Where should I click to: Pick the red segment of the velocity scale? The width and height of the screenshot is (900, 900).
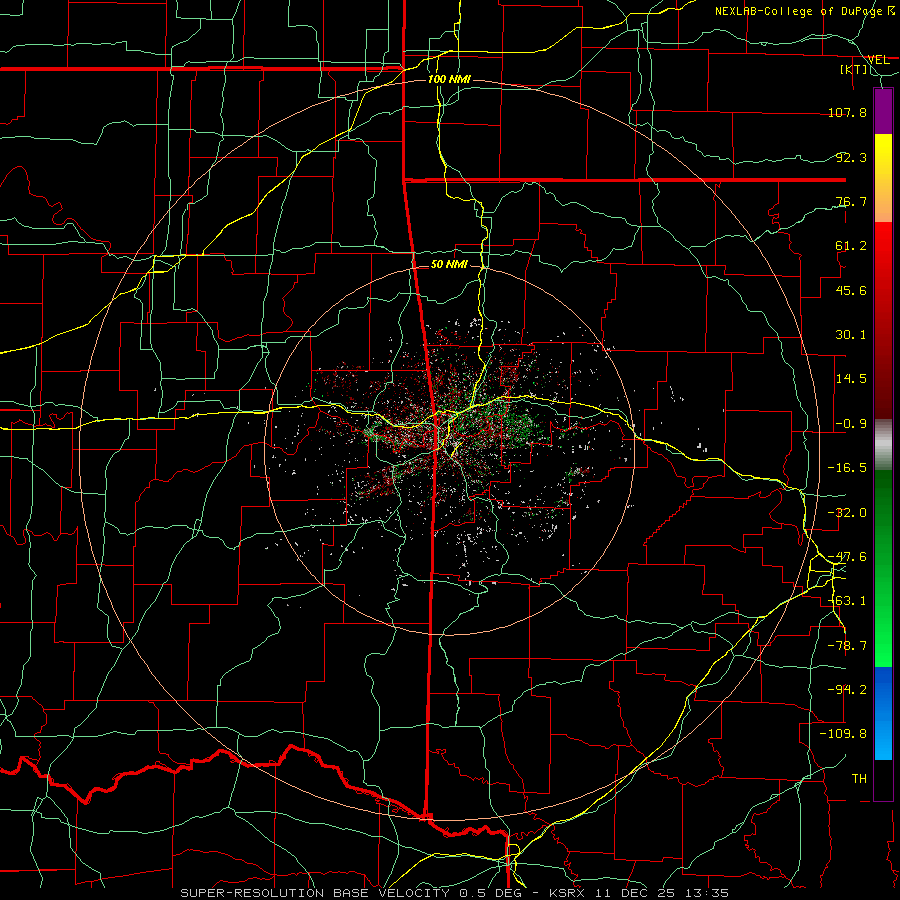click(x=883, y=320)
